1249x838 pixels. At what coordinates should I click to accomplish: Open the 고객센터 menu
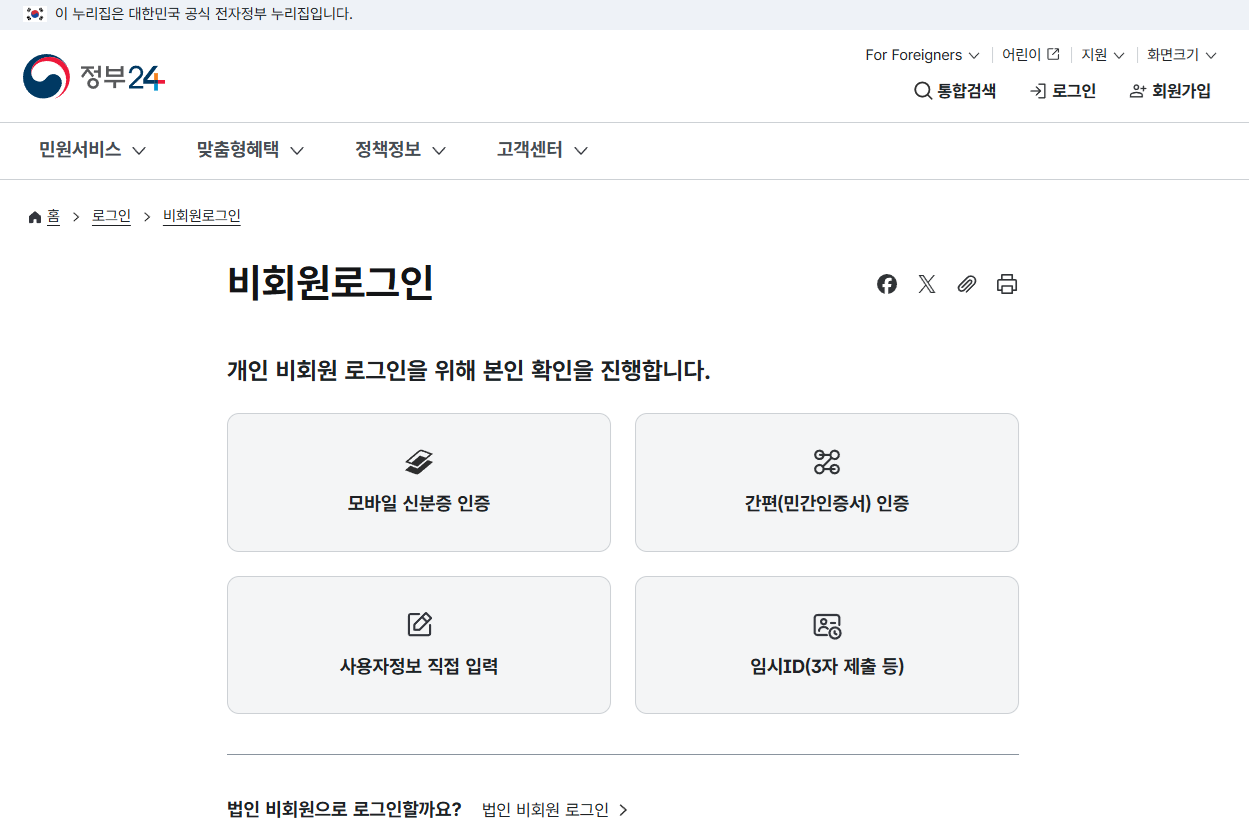point(541,150)
